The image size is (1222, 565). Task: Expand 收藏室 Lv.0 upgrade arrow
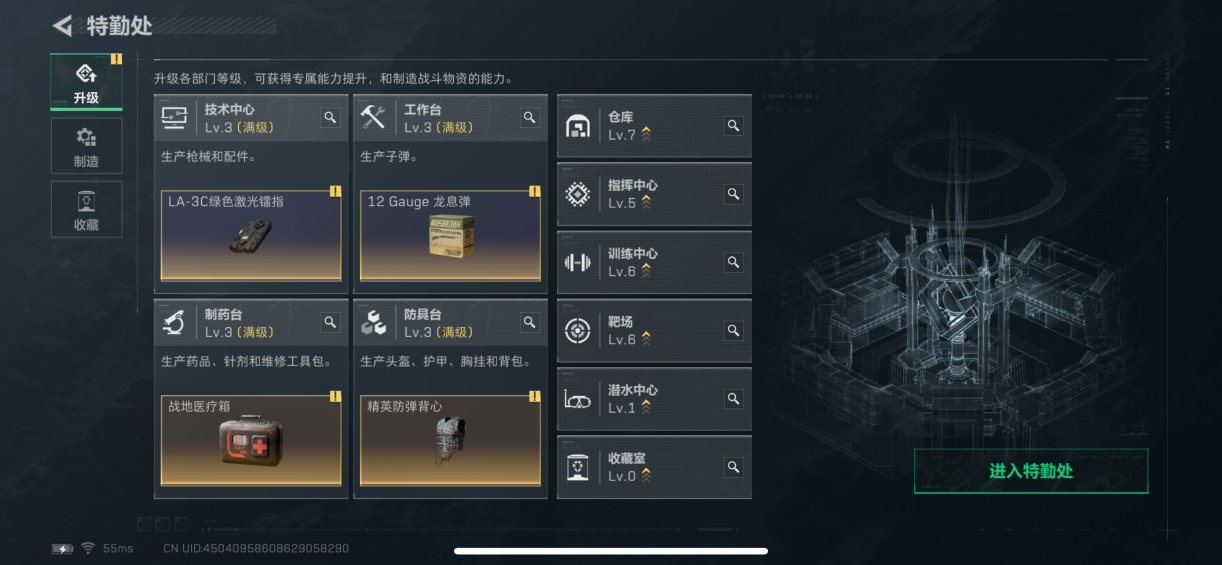tap(646, 476)
